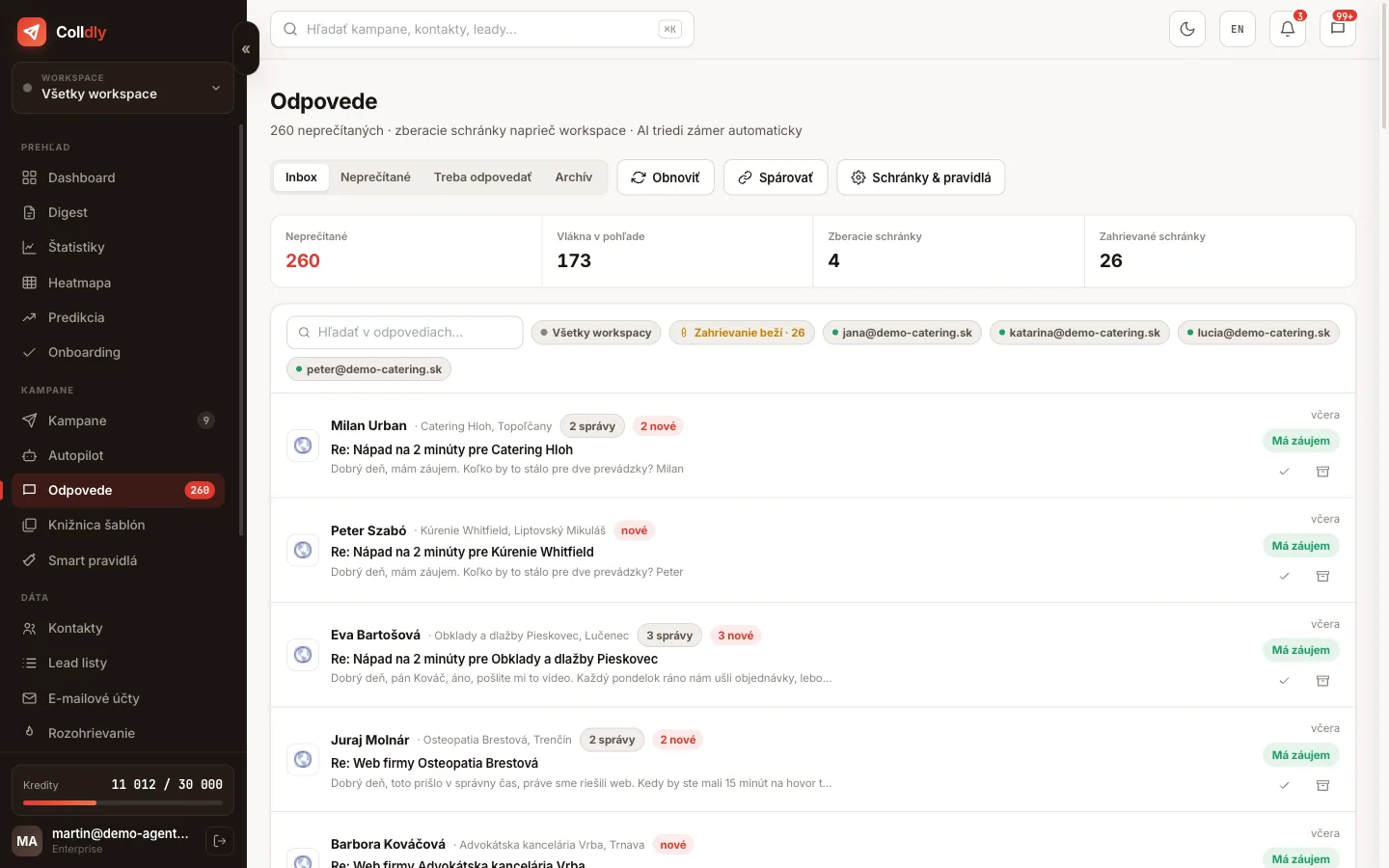Screen dimensions: 1389x868
Task: Open E-mailové účty
Action: pyautogui.click(x=118, y=698)
